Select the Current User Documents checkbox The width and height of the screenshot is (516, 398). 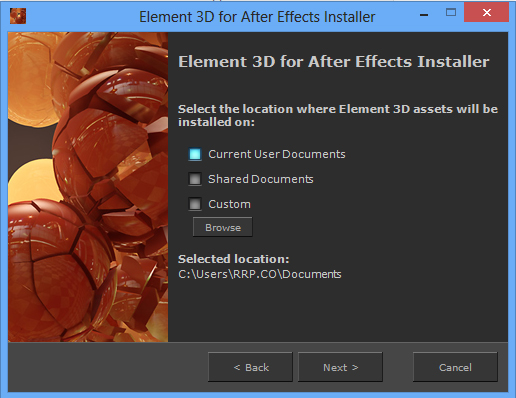coord(195,154)
